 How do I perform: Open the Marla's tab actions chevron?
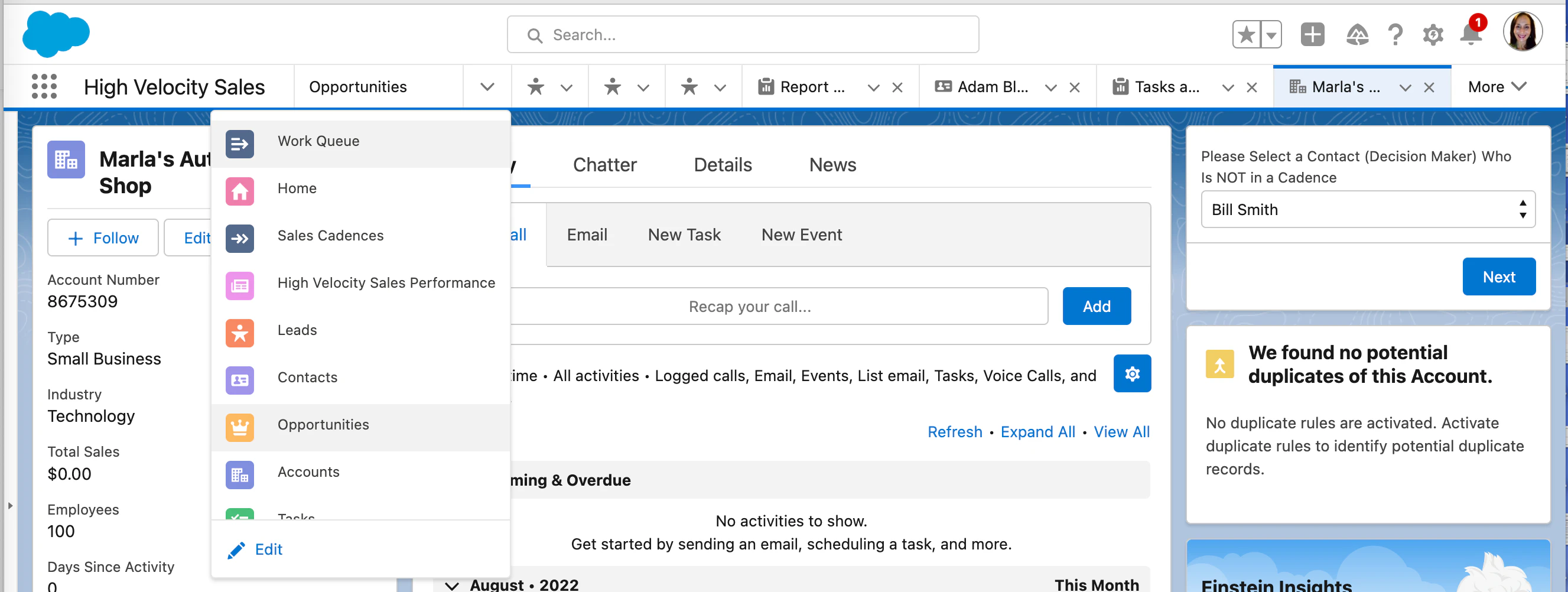(x=1406, y=87)
